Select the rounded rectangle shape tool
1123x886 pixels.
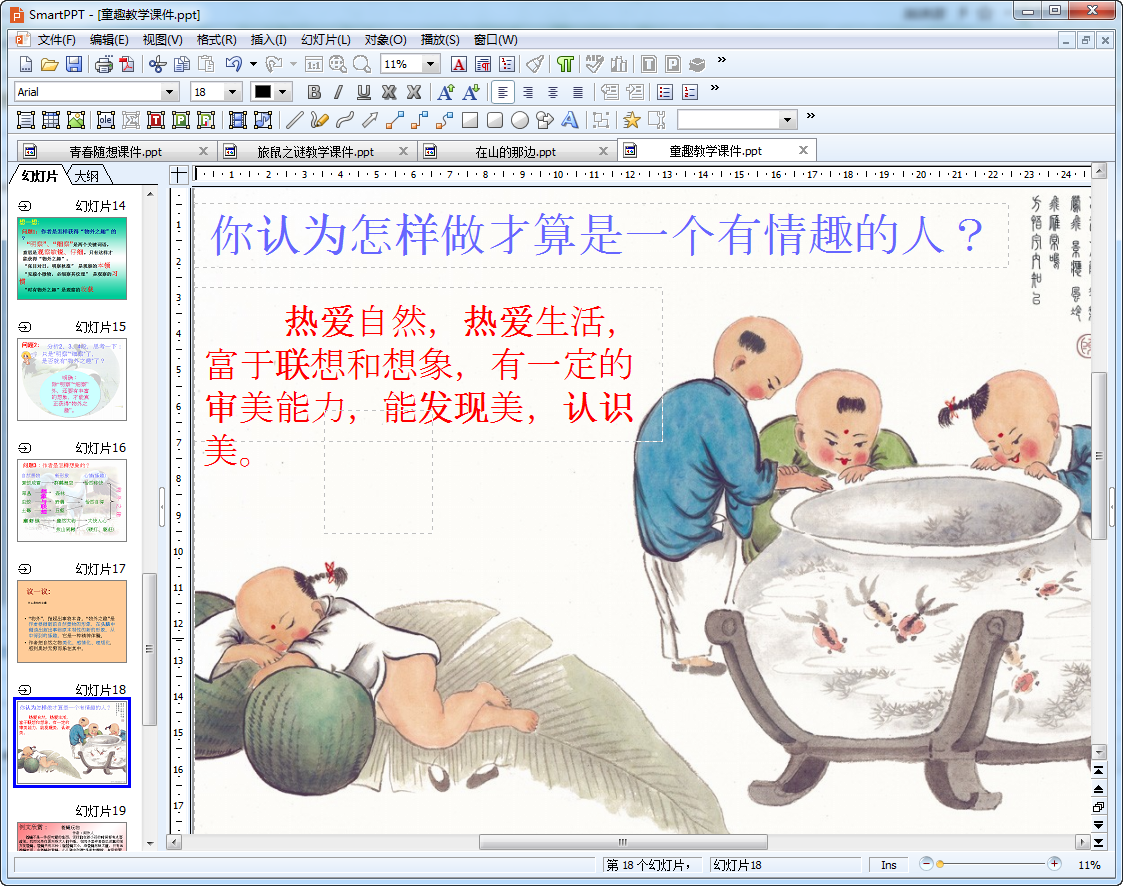click(x=495, y=120)
